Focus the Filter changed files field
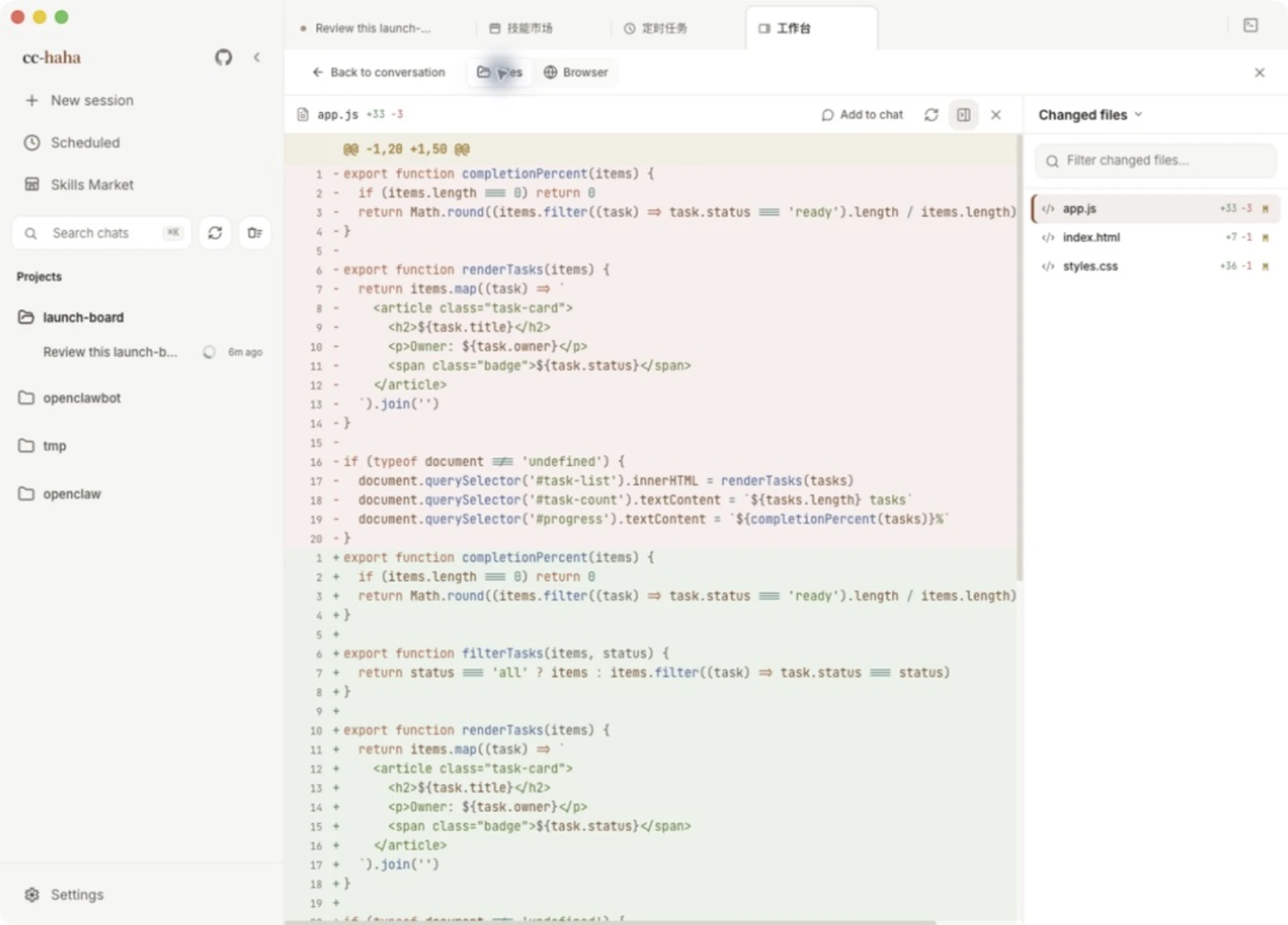The width and height of the screenshot is (1288, 925). 1155,160
